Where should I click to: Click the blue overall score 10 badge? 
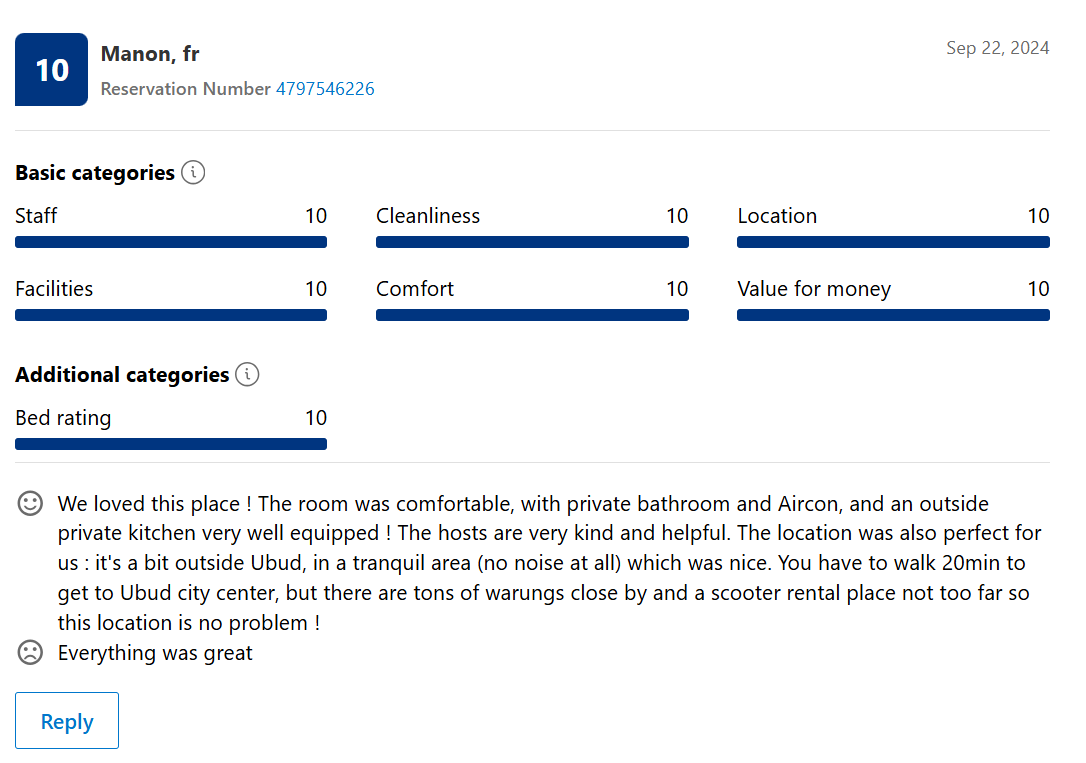[52, 70]
